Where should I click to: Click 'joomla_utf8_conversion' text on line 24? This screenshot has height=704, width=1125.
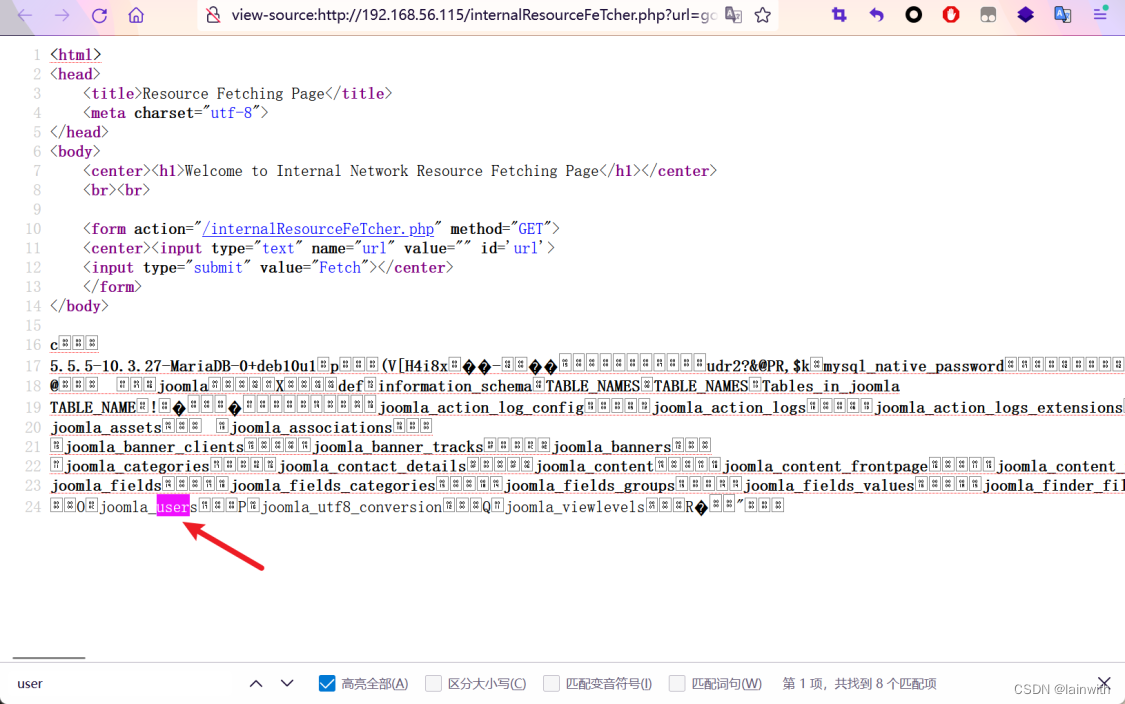pos(352,507)
